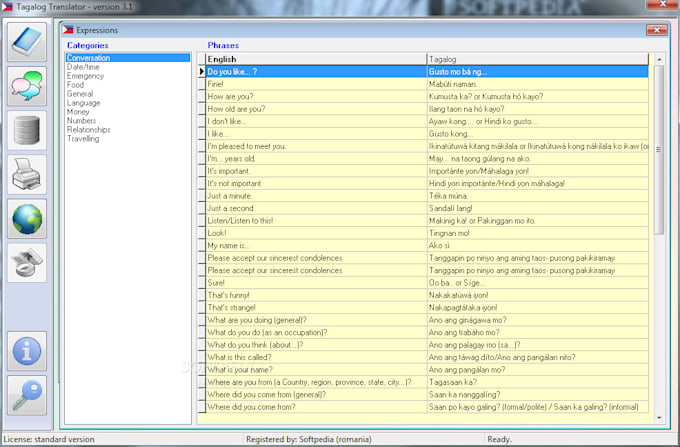Click Tagalog cell 'Gusto kong...'
This screenshot has height=447, width=680.
point(538,134)
